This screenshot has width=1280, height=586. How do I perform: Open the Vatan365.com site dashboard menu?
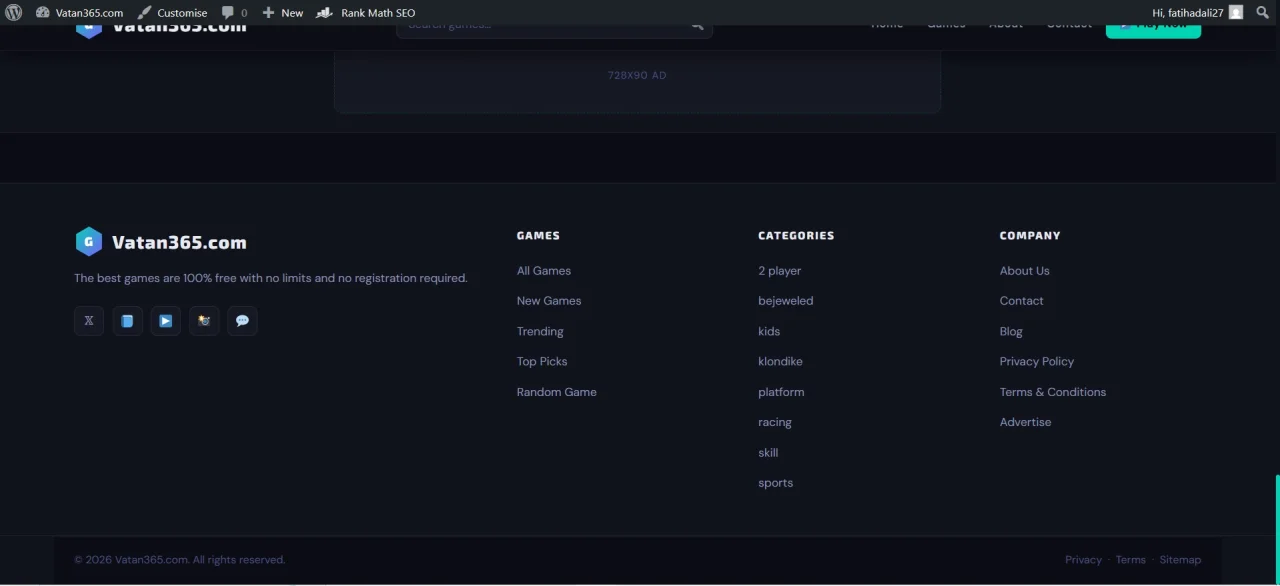pos(79,12)
